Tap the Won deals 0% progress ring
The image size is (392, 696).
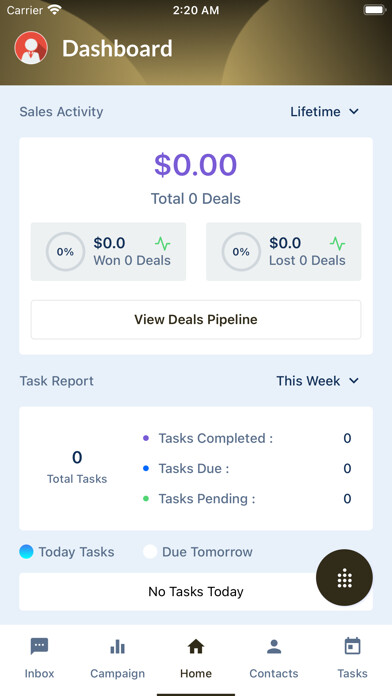click(65, 252)
